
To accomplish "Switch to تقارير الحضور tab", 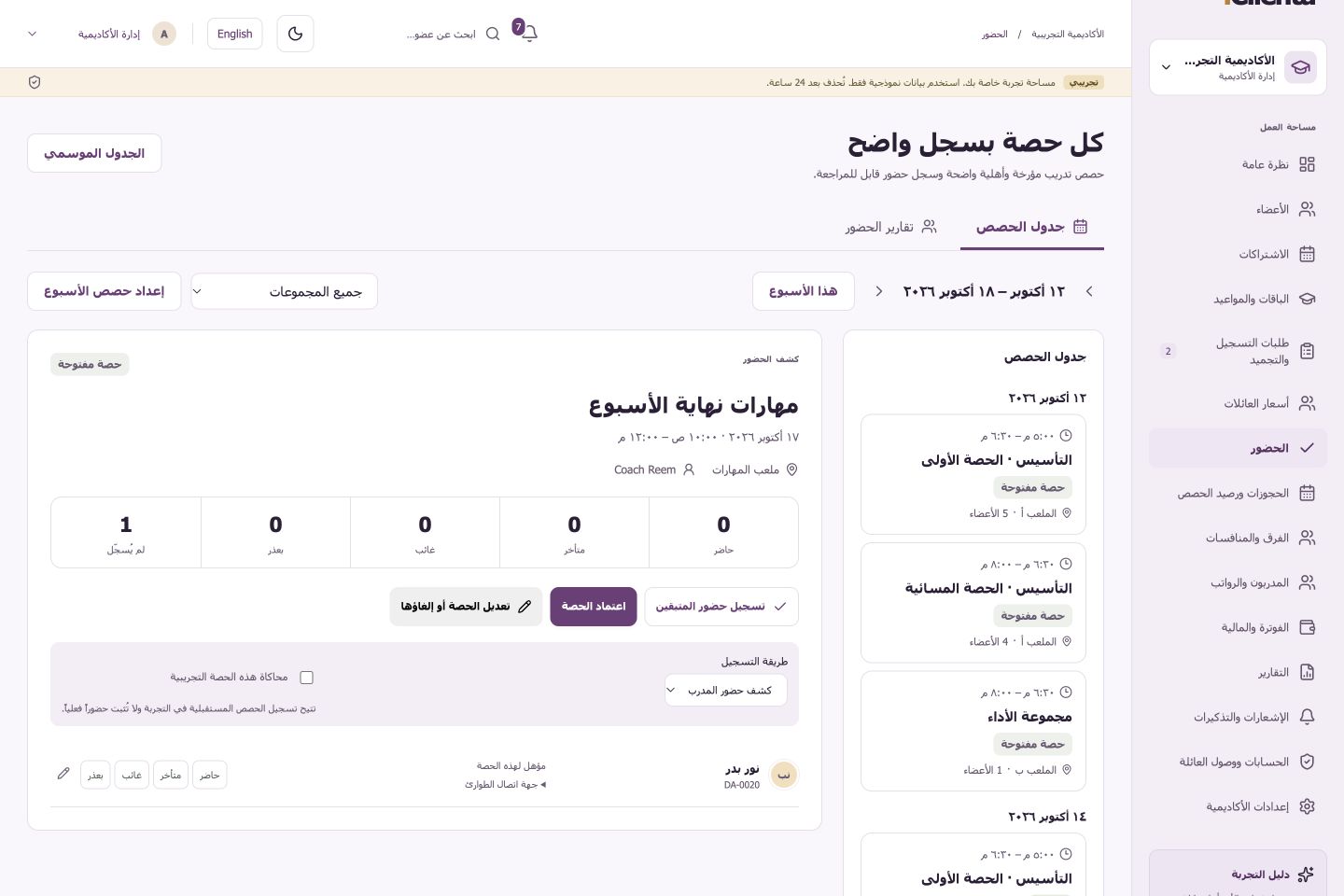I will pyautogui.click(x=890, y=227).
